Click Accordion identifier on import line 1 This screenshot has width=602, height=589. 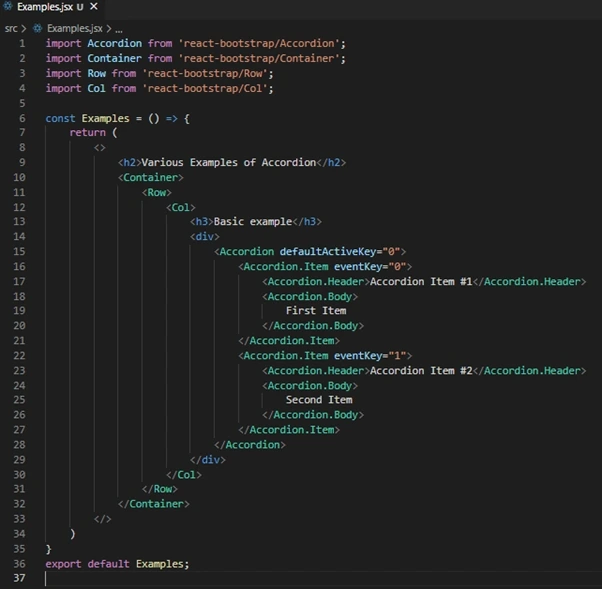tap(114, 43)
